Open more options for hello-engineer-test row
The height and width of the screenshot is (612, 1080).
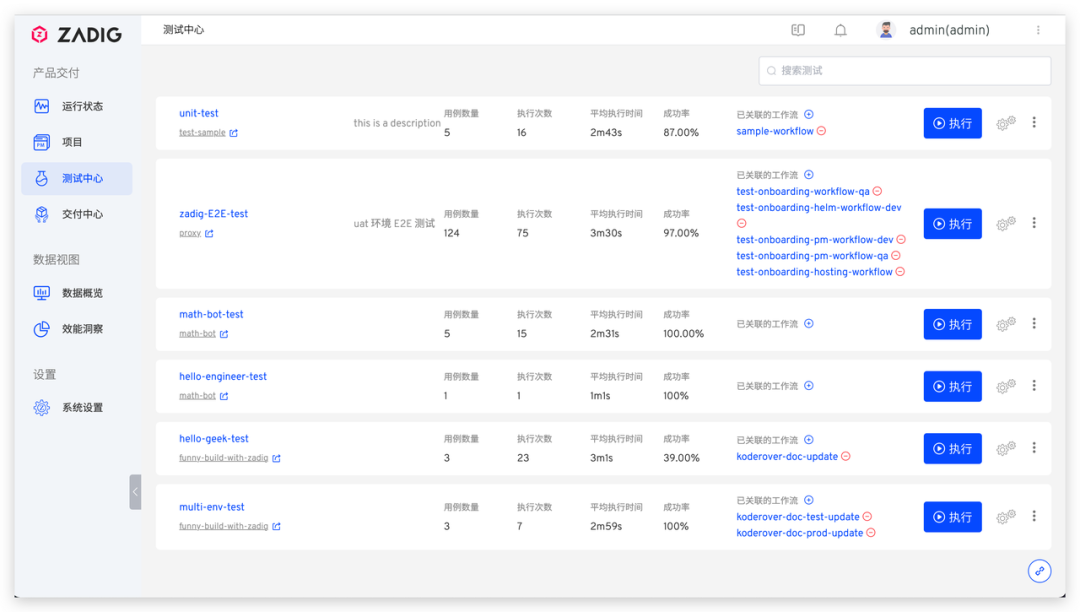1034,386
